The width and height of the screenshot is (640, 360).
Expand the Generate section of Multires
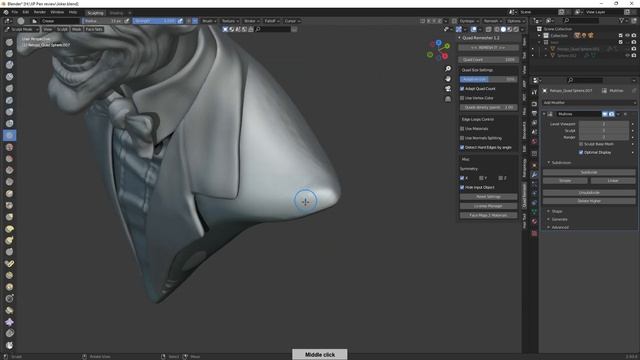click(559, 219)
